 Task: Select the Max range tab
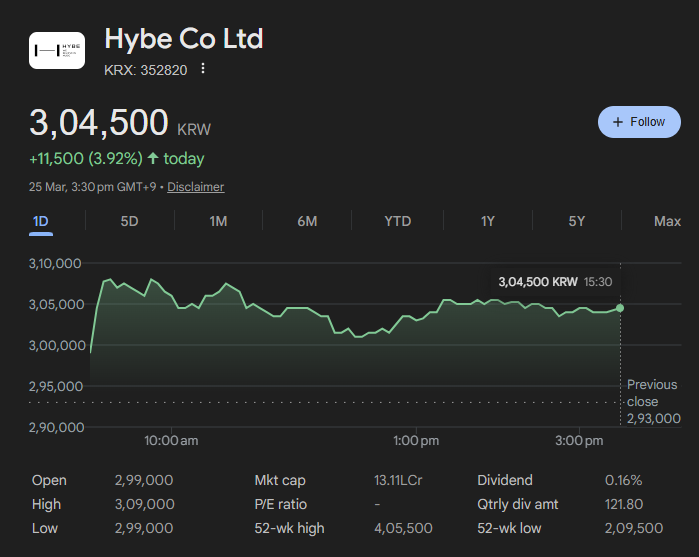coord(667,221)
